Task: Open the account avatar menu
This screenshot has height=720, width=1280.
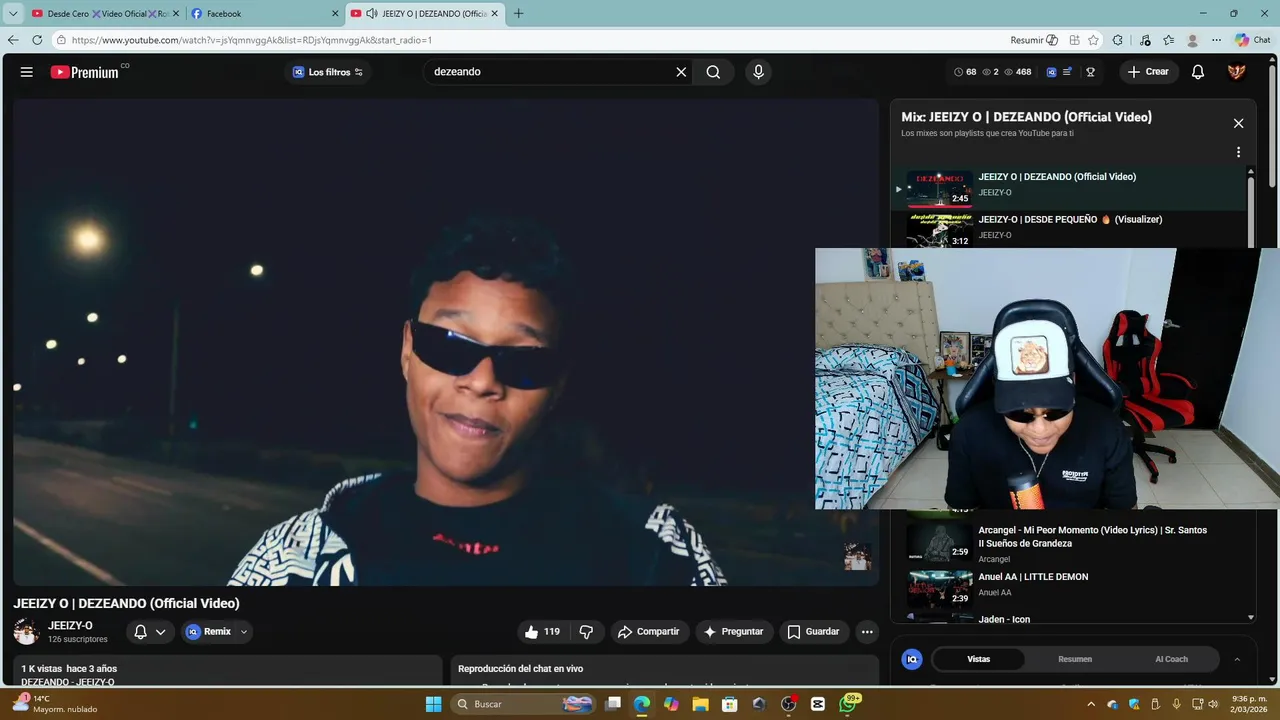Action: click(1237, 72)
